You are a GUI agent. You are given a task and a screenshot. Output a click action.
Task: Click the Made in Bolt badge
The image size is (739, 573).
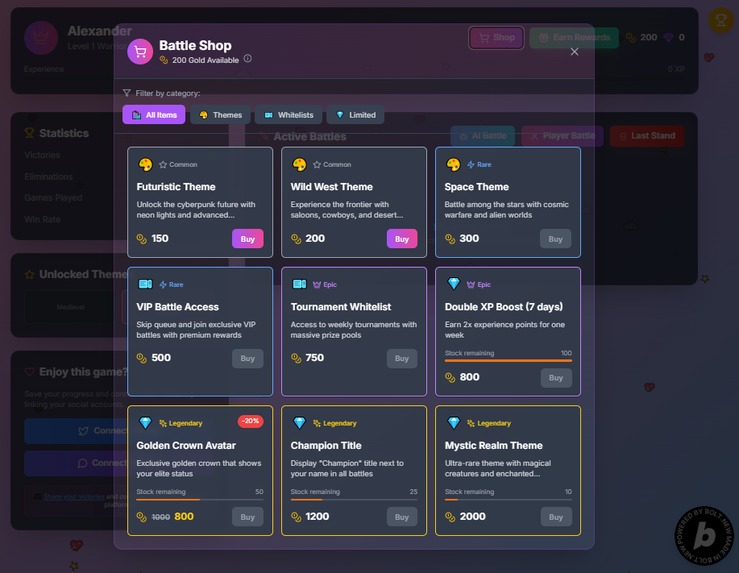coord(704,536)
